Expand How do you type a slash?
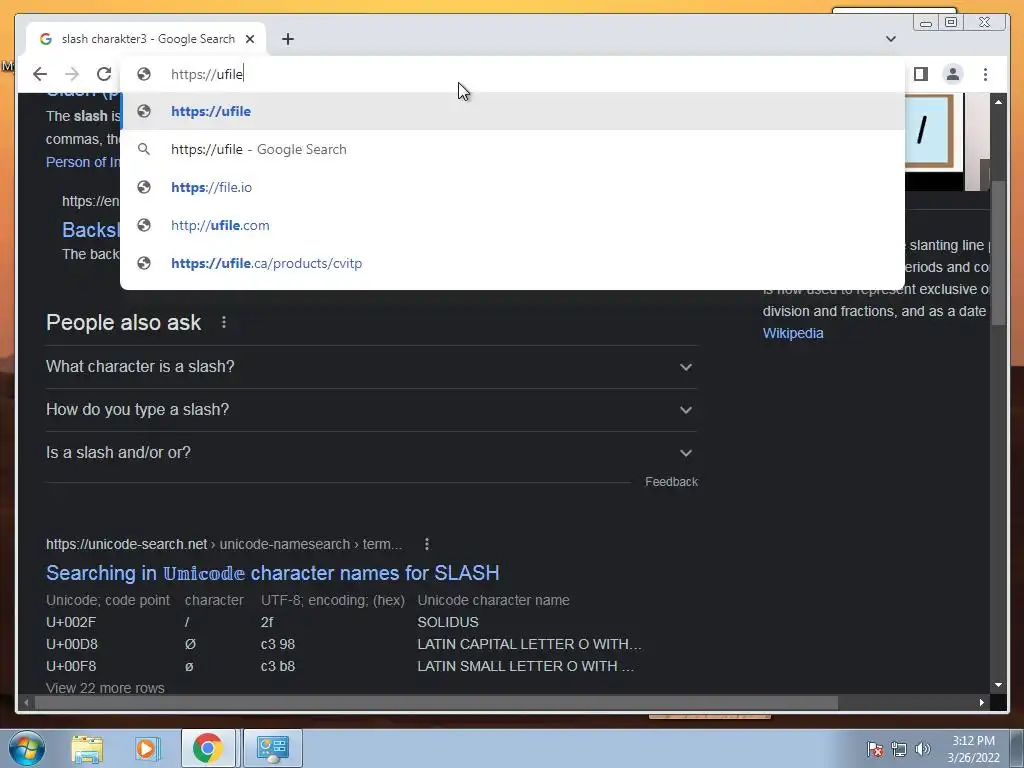The height and width of the screenshot is (768, 1024). pos(371,409)
